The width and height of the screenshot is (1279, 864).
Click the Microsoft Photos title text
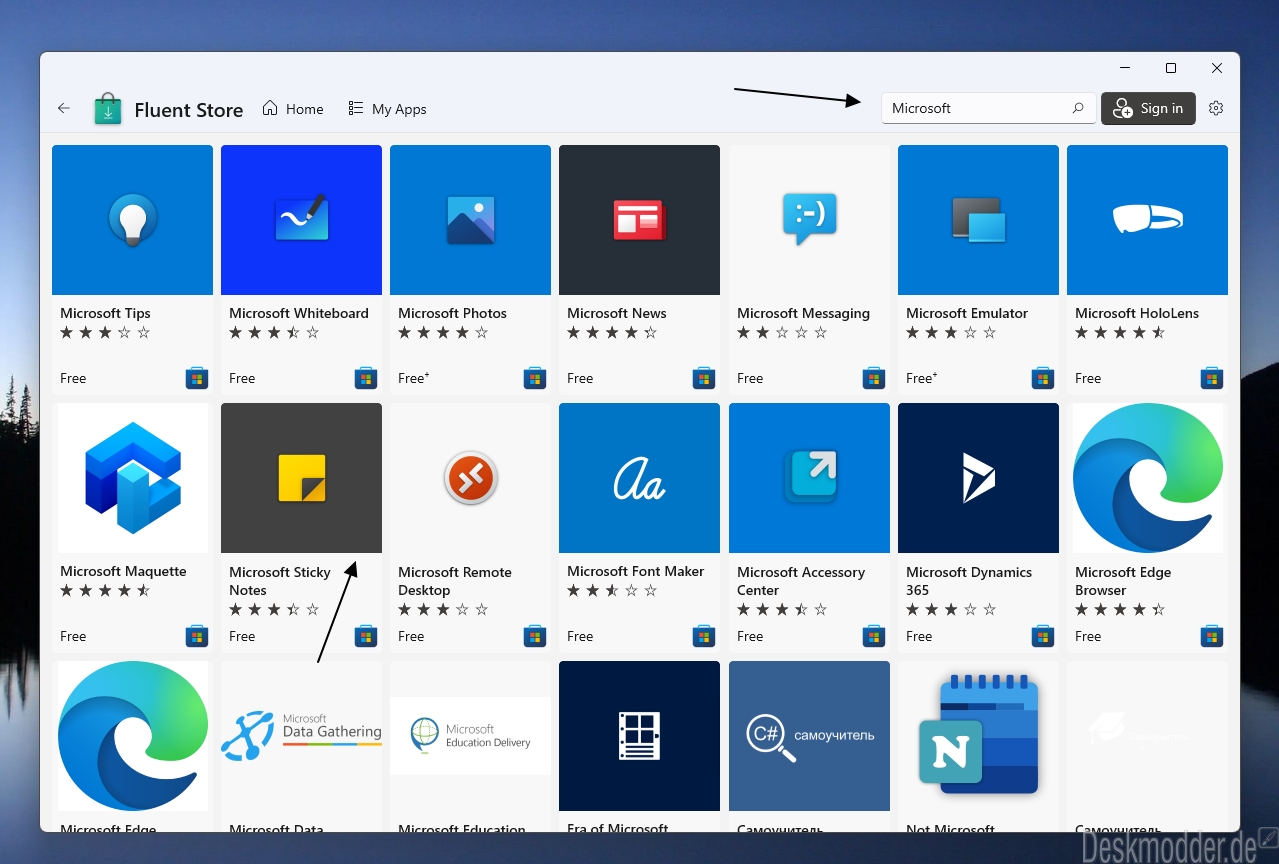(x=452, y=313)
